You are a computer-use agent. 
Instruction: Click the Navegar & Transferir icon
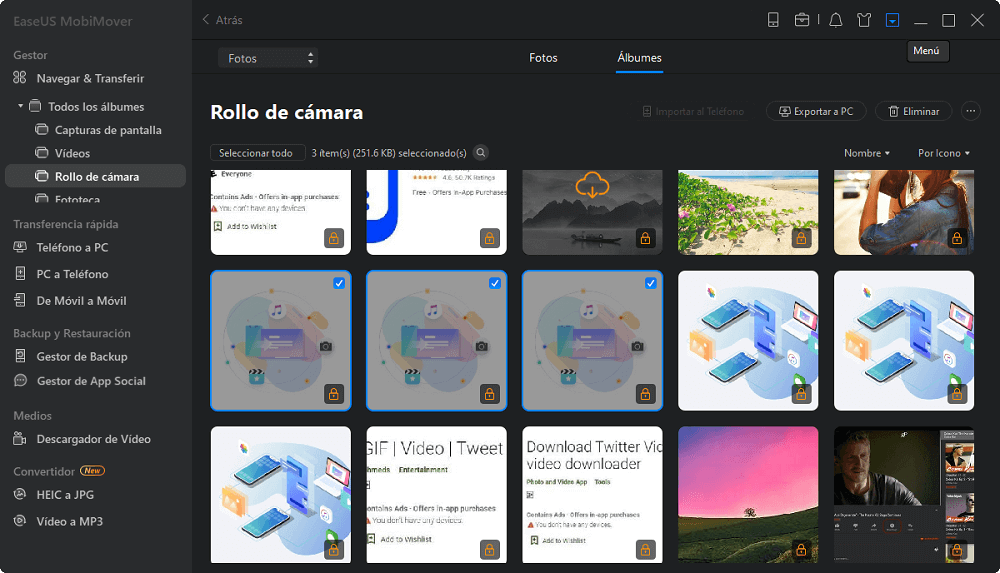tap(20, 78)
